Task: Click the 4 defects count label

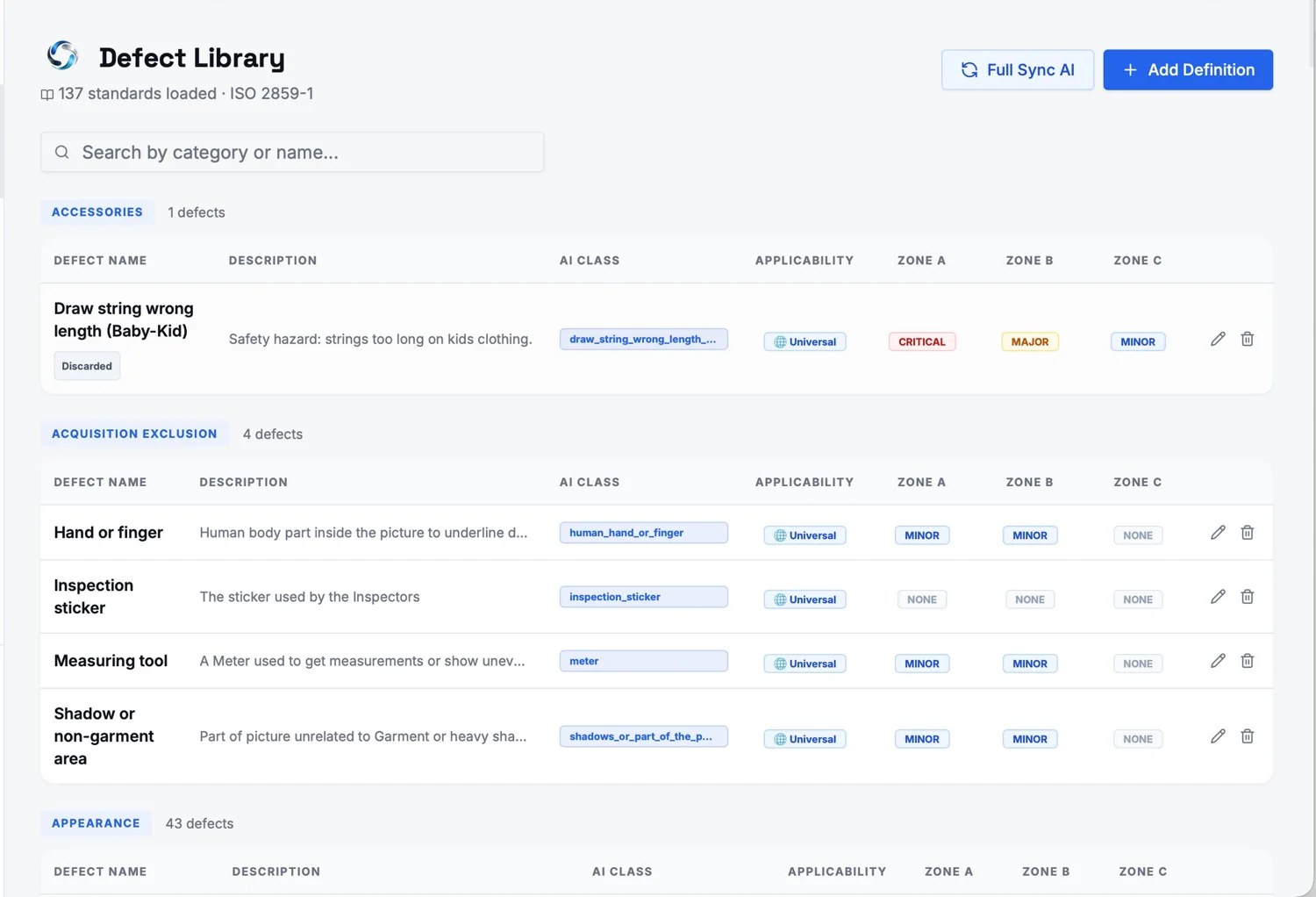Action: click(273, 434)
